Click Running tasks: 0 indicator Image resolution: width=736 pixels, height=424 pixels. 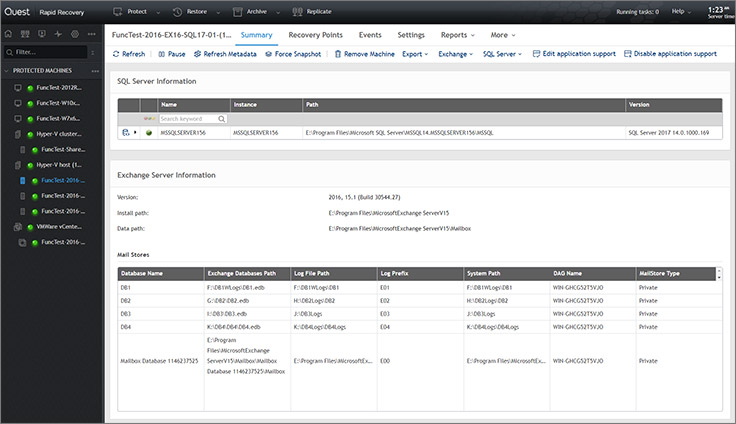click(x=637, y=12)
